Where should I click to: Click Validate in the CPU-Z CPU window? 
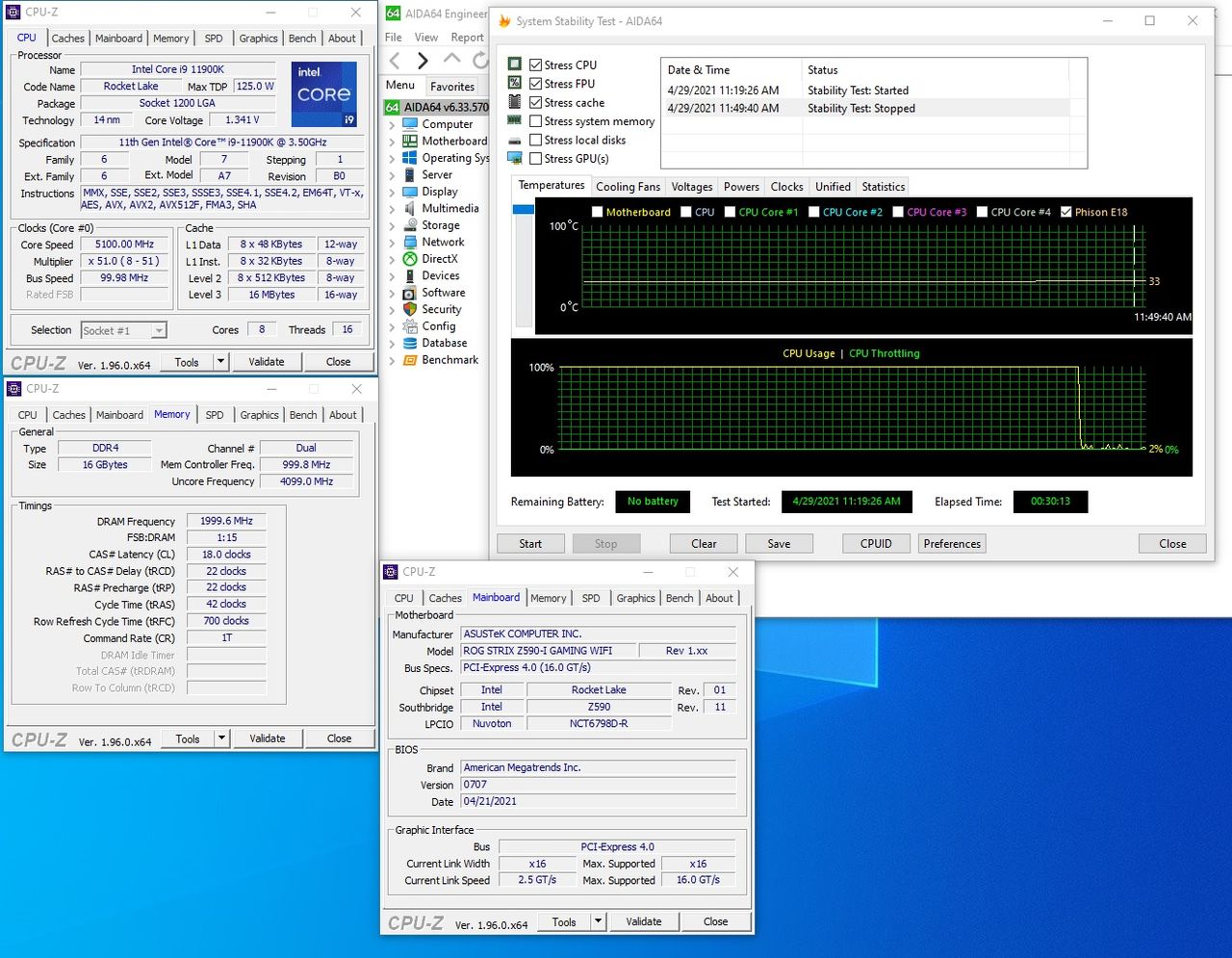[x=267, y=362]
